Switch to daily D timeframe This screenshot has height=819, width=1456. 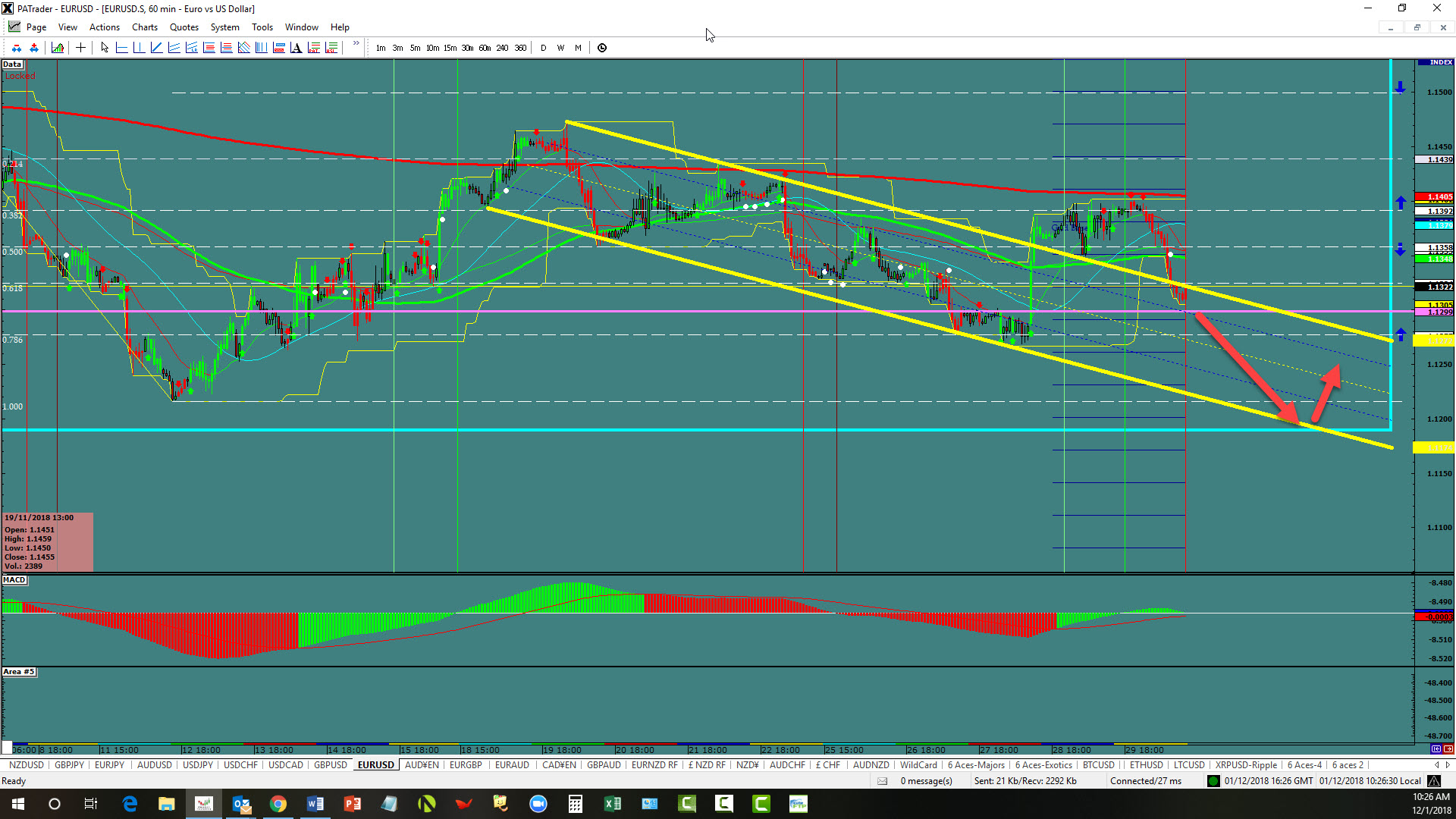coord(543,48)
